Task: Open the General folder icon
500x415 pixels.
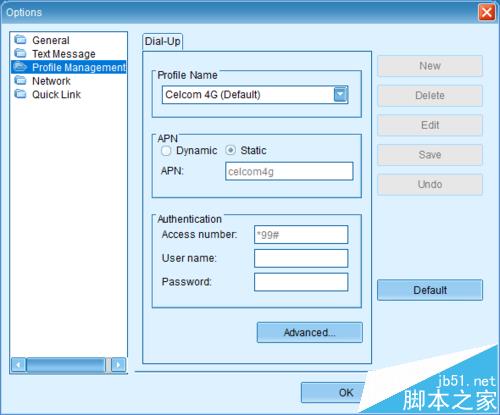Action: pyautogui.click(x=20, y=40)
